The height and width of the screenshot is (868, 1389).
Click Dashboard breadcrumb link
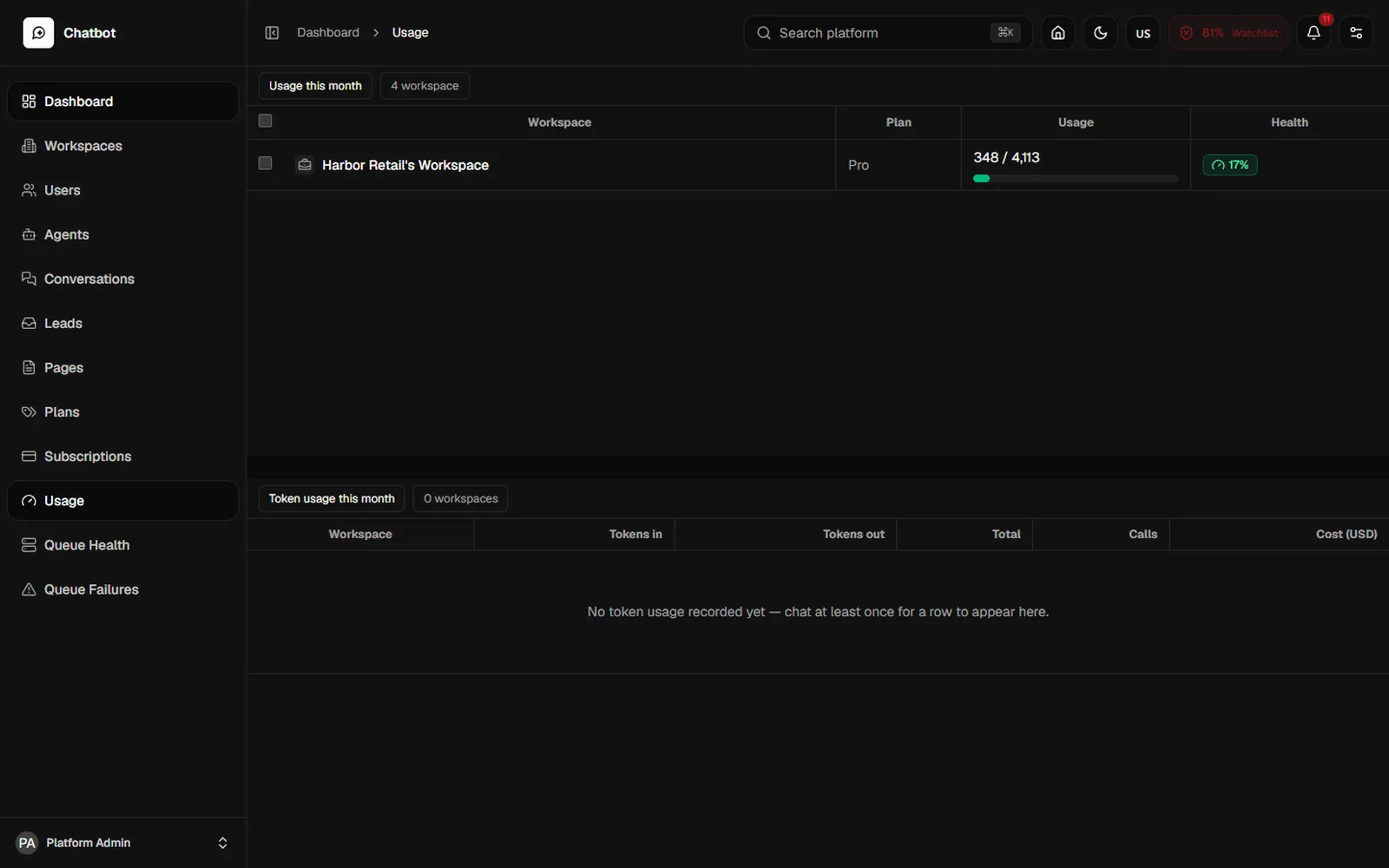tap(328, 33)
